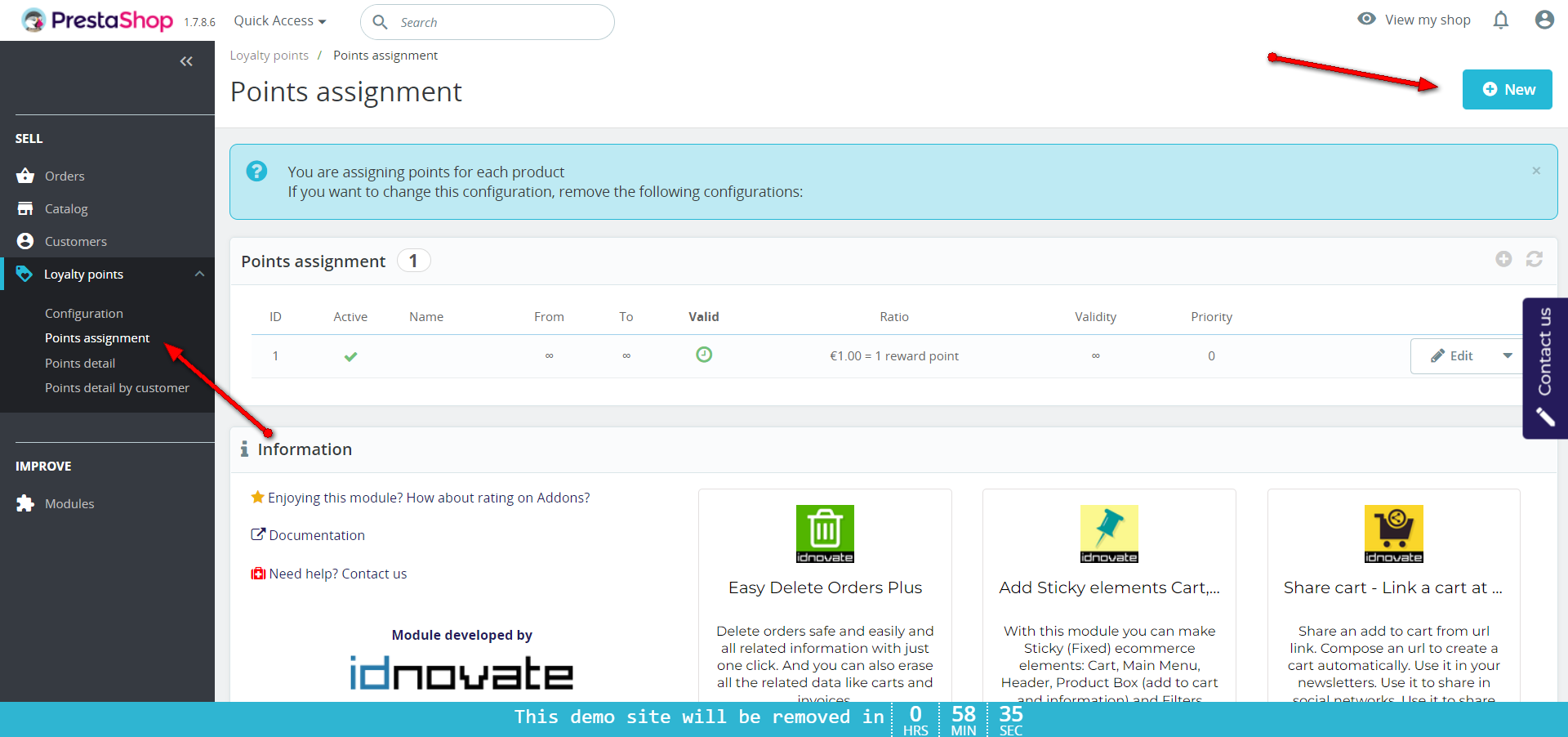Click the New button
The height and width of the screenshot is (737, 1568).
[x=1507, y=89]
